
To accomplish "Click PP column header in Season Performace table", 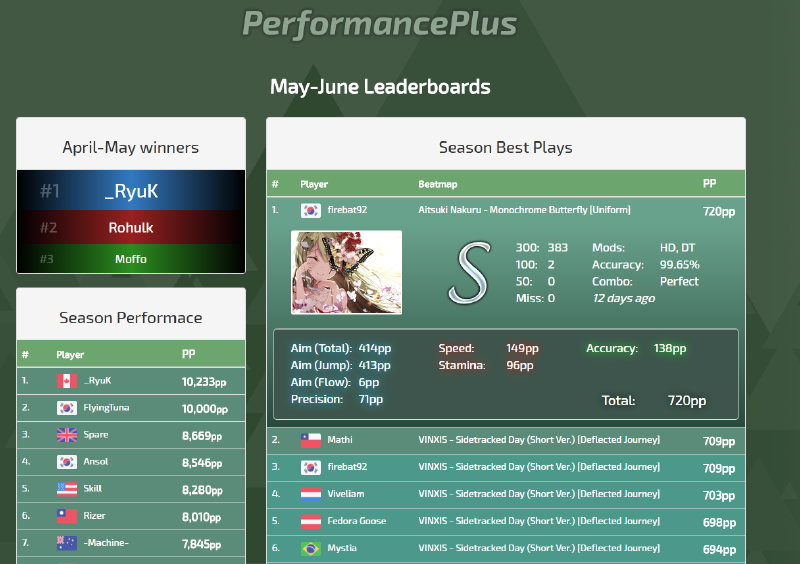I will click(188, 354).
